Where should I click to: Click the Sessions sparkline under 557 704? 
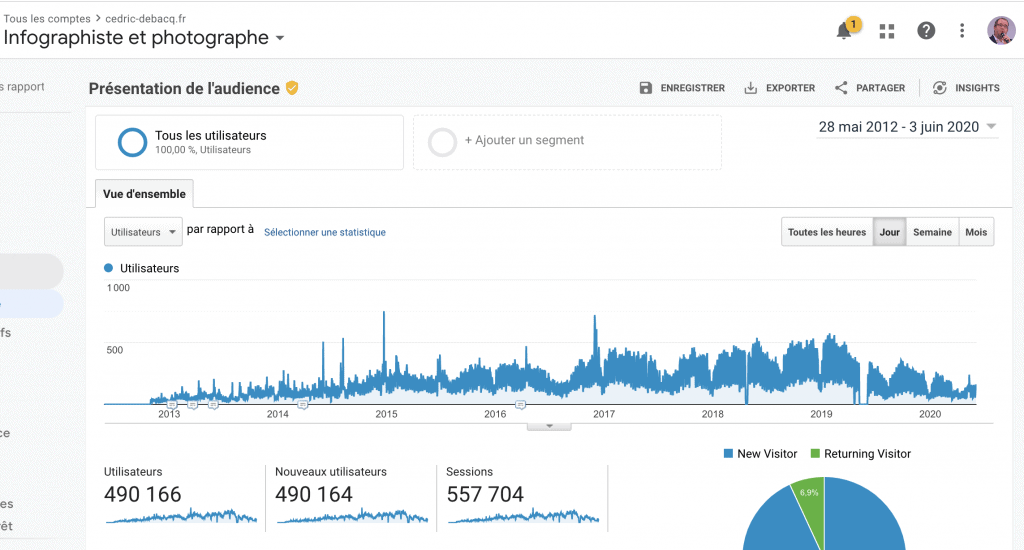523,516
